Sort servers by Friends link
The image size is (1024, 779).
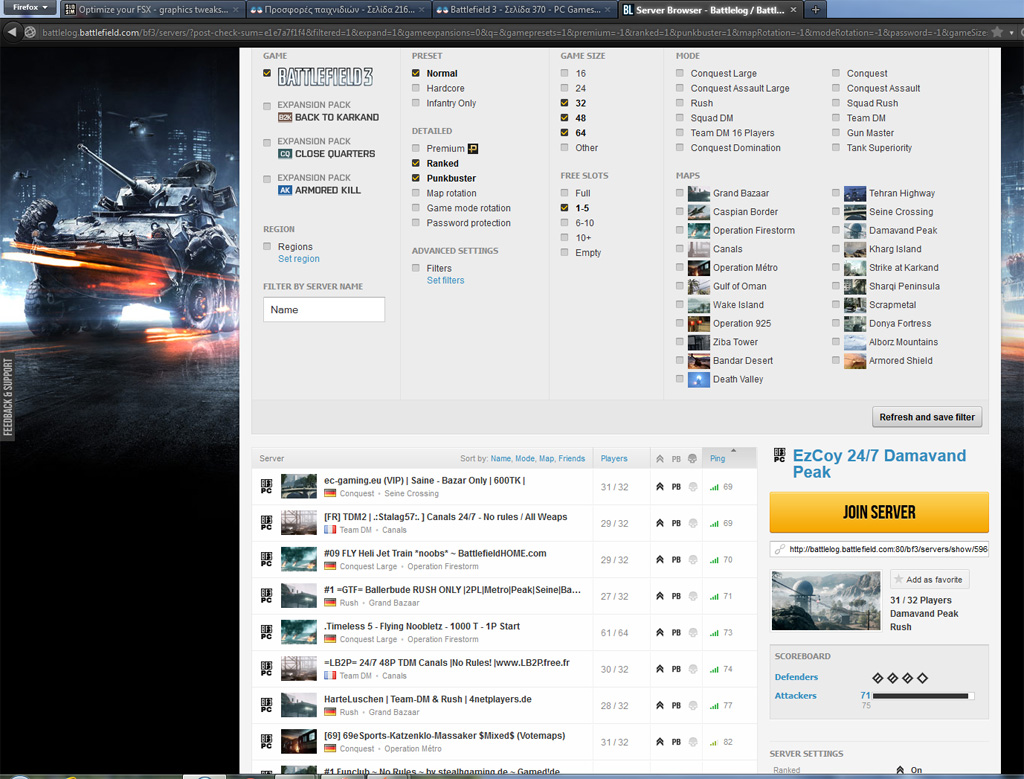pyautogui.click(x=571, y=458)
